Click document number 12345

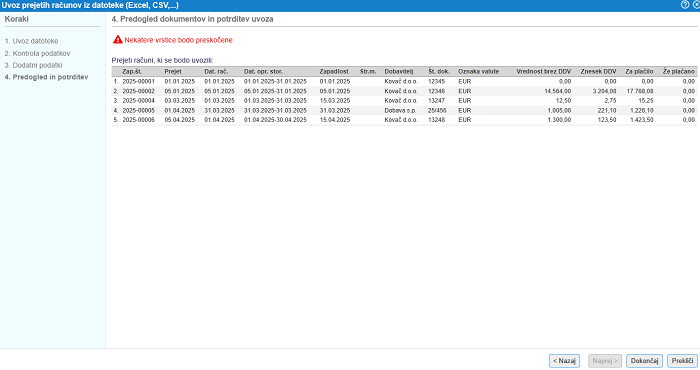click(x=436, y=82)
